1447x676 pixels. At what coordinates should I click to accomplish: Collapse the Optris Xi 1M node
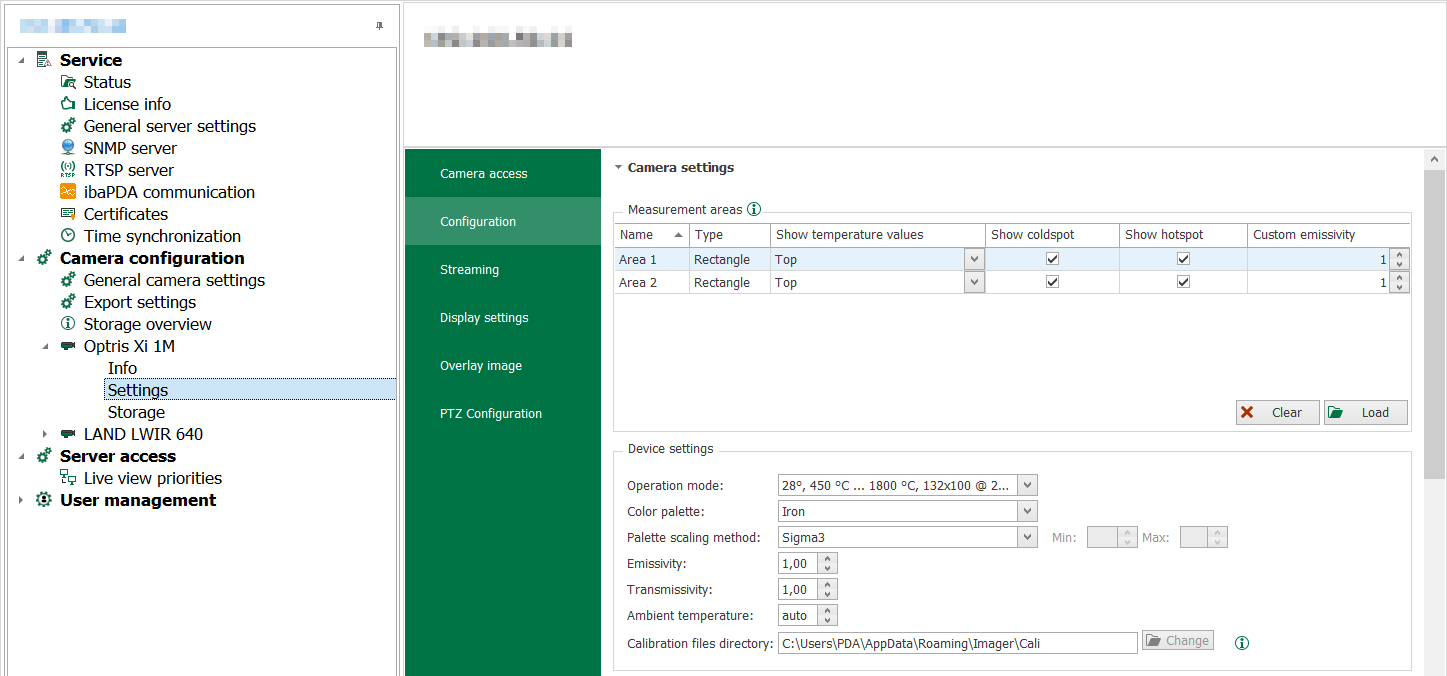[x=45, y=346]
